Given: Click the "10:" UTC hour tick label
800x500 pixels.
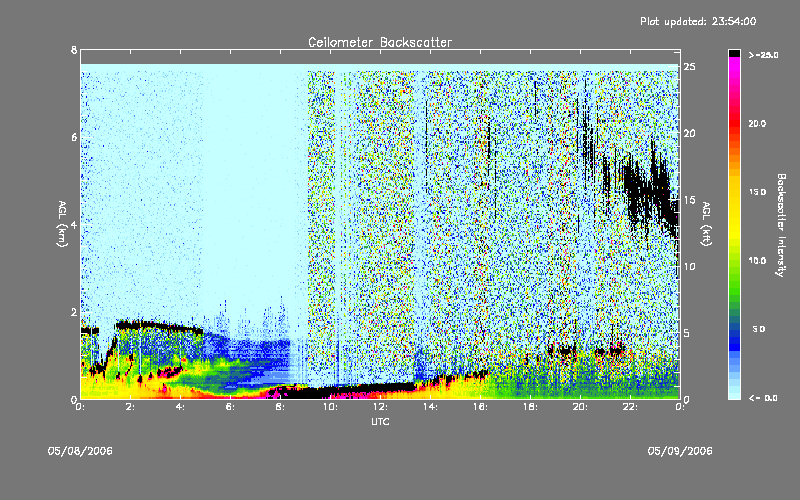Looking at the screenshot, I should [x=330, y=407].
